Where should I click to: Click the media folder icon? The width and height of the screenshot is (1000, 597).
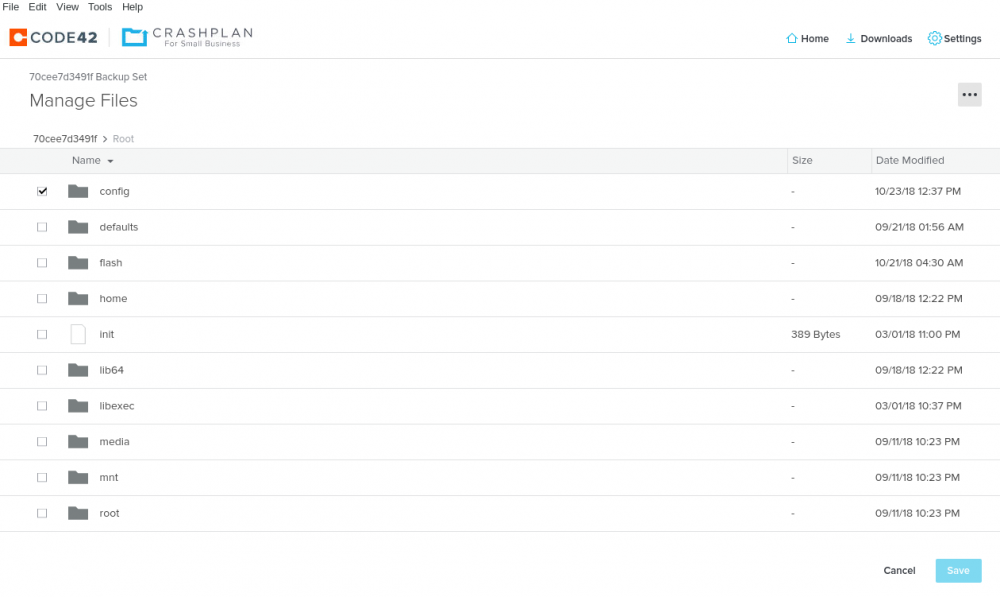(78, 441)
